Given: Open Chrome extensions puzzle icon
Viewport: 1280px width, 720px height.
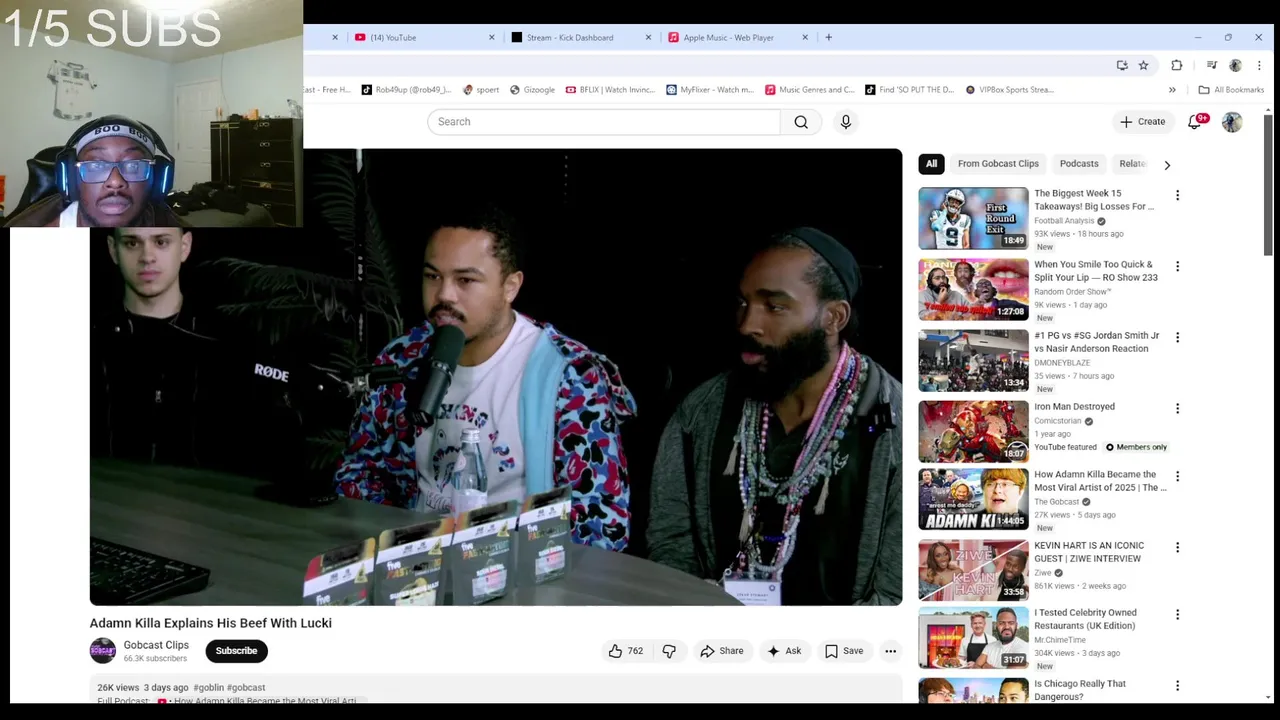Looking at the screenshot, I should pyautogui.click(x=1177, y=65).
